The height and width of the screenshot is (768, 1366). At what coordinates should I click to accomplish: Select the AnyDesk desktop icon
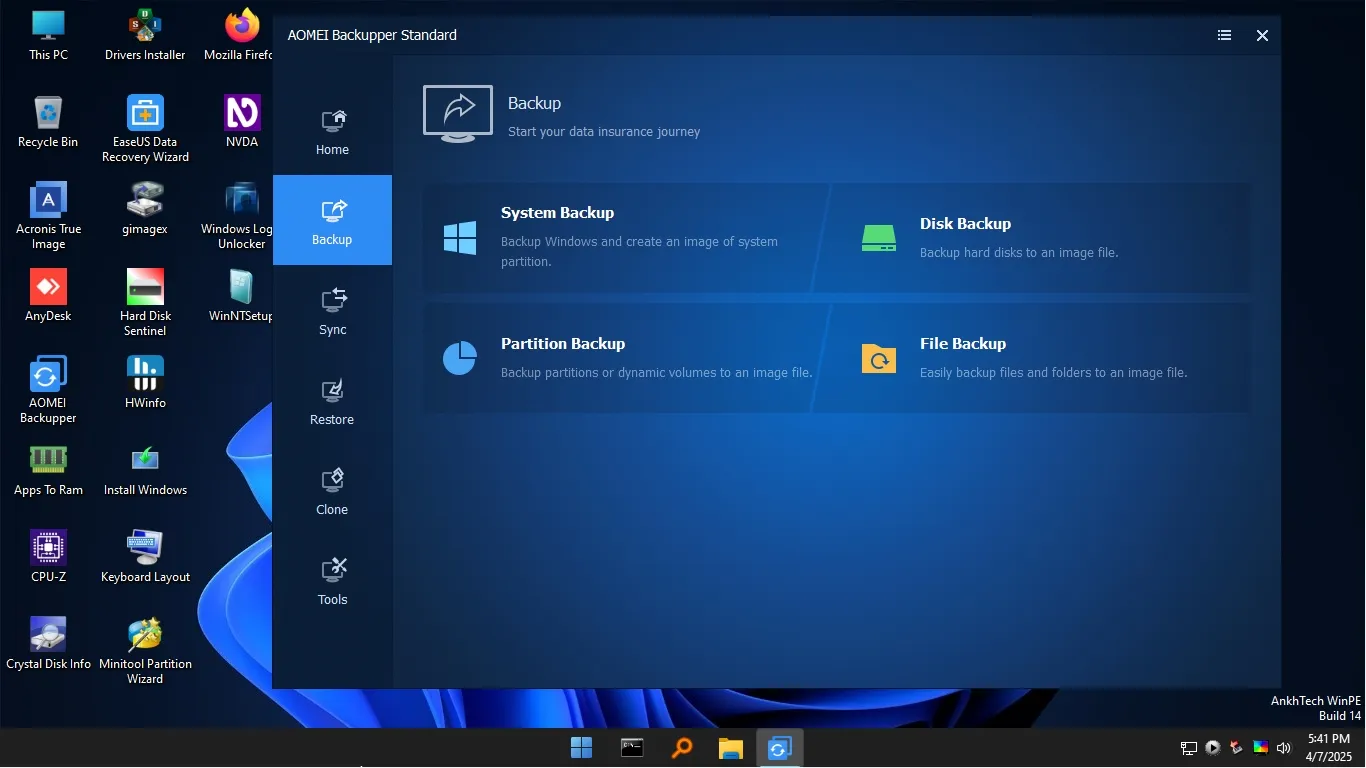[48, 296]
